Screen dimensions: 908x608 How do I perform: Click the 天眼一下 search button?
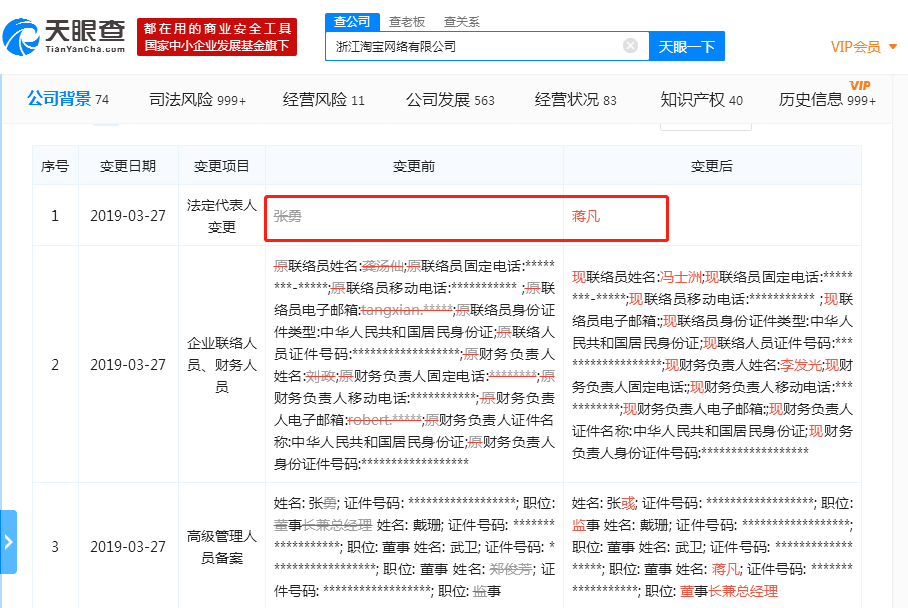(x=687, y=46)
